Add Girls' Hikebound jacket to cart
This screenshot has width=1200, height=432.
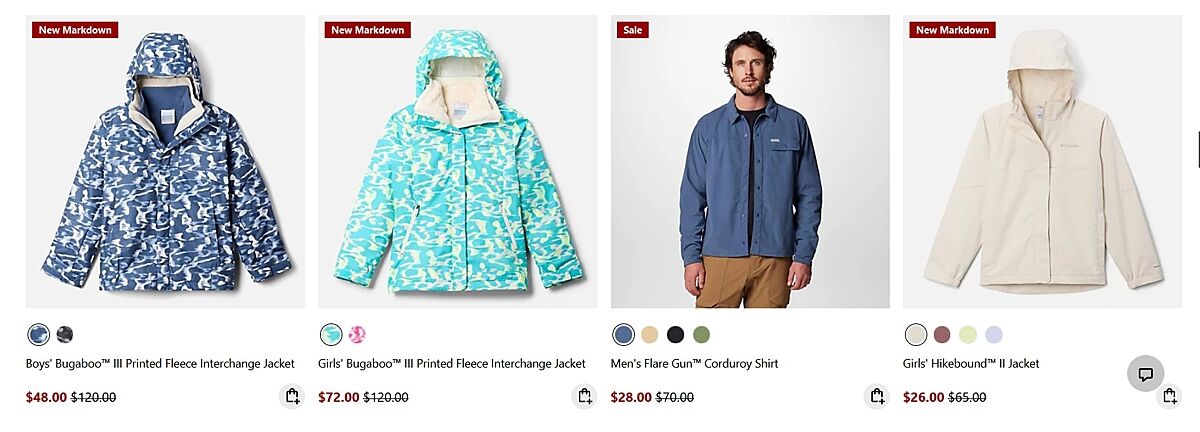point(1169,397)
